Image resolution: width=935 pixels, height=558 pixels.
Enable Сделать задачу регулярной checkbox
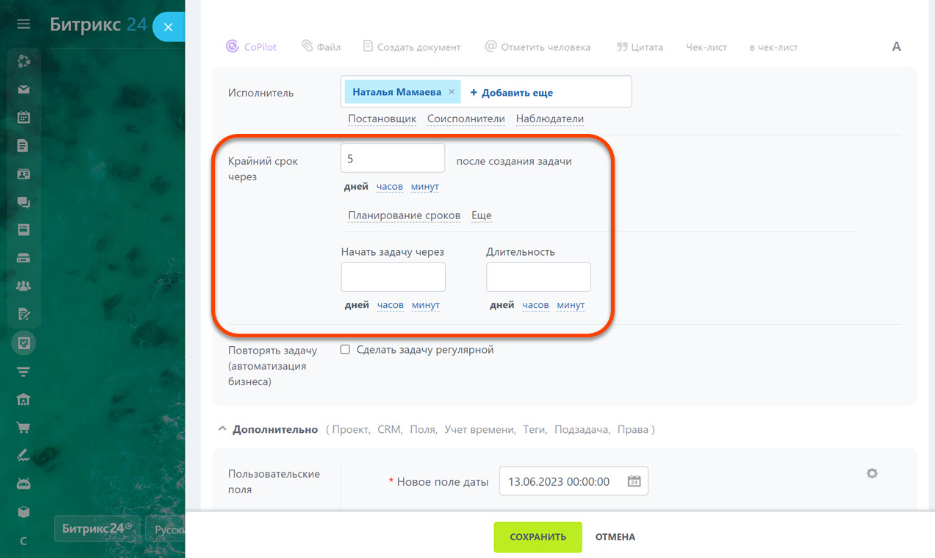345,350
